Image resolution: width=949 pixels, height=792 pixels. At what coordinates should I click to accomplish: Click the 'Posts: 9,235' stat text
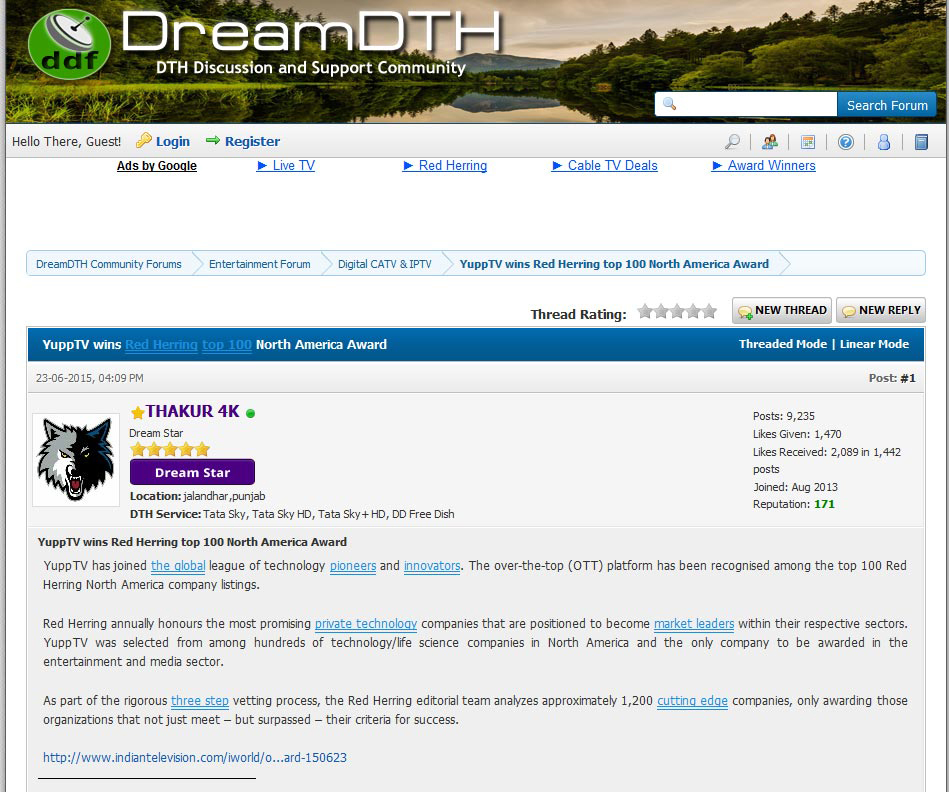pyautogui.click(x=784, y=416)
